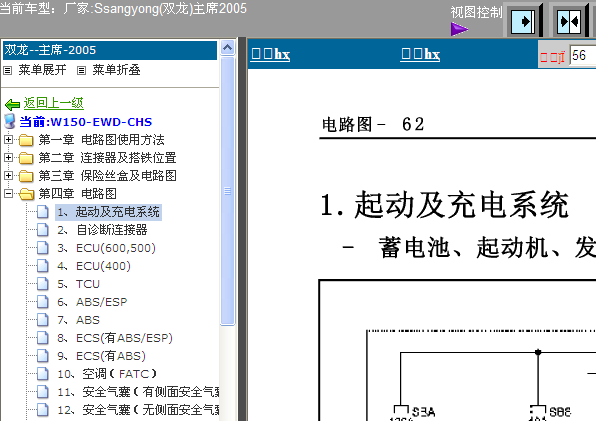Click page icon beside ECS(有ABS/ESP)
This screenshot has height=421, width=596.
pyautogui.click(x=43, y=337)
